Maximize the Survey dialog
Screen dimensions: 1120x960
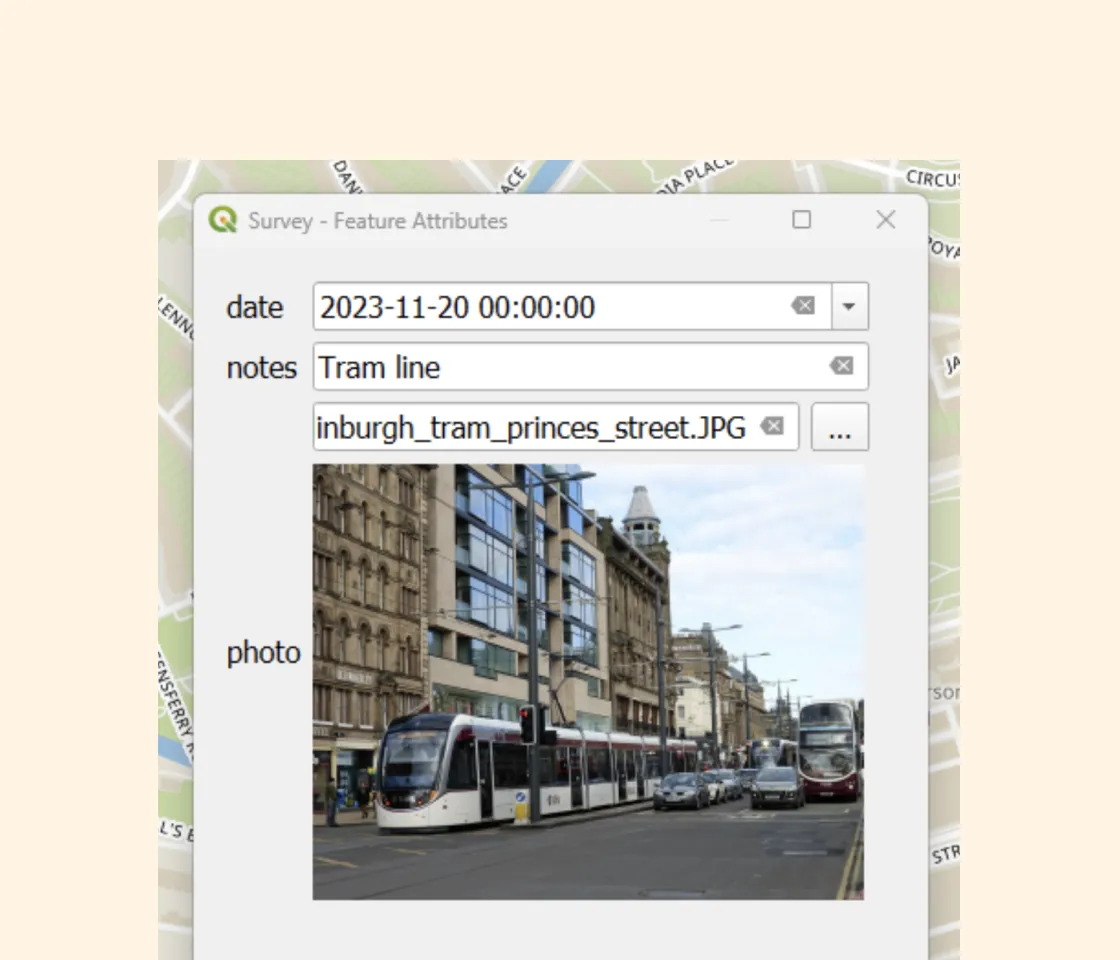click(801, 219)
